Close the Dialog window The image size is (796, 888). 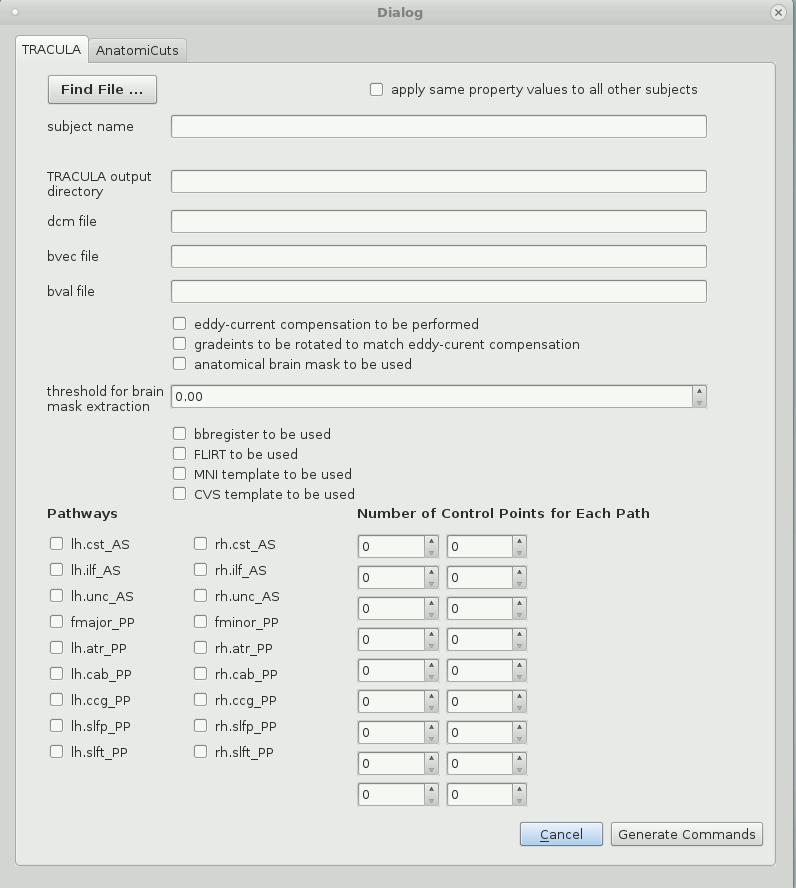tap(778, 13)
